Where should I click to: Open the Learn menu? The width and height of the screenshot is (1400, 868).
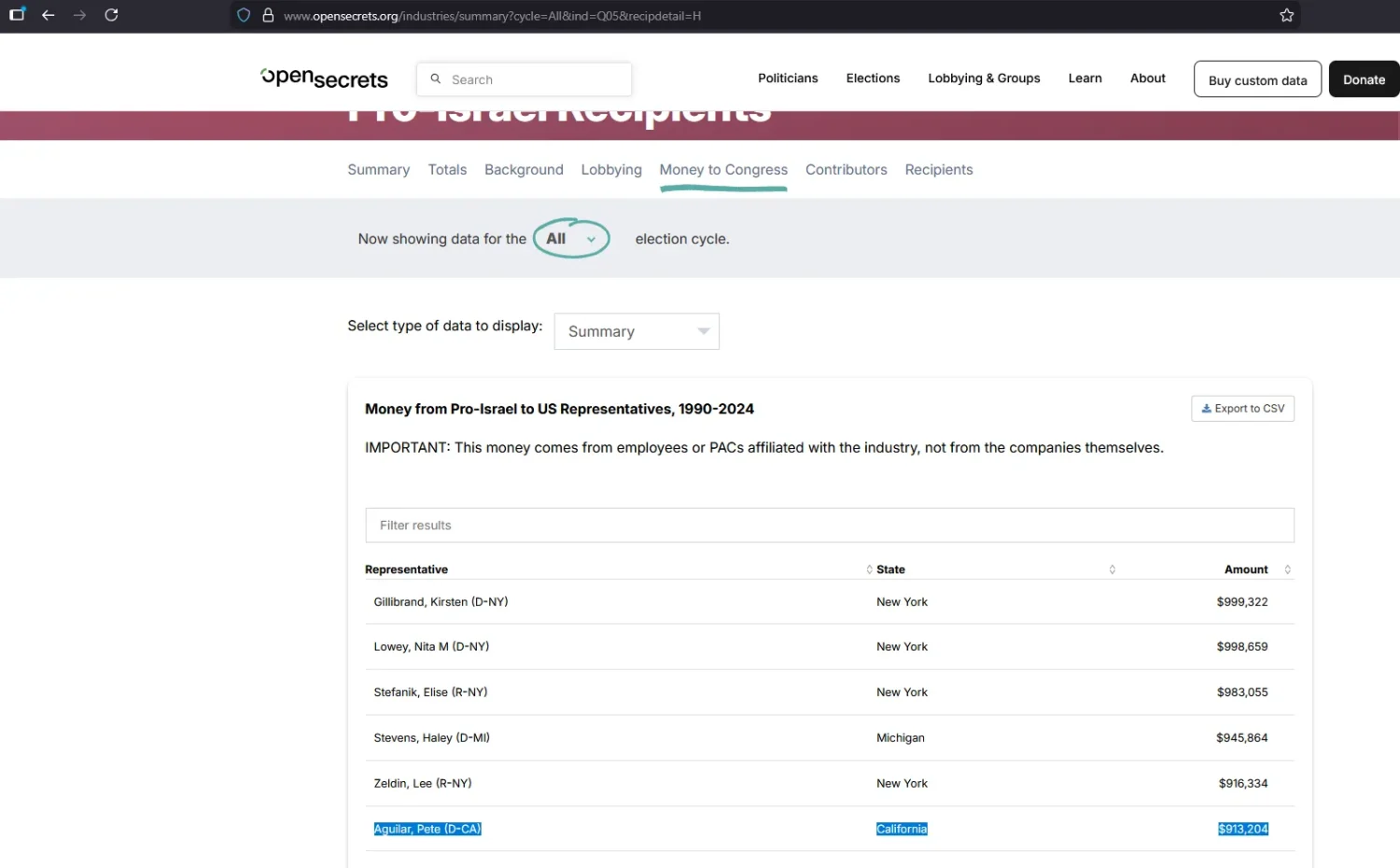(1085, 78)
